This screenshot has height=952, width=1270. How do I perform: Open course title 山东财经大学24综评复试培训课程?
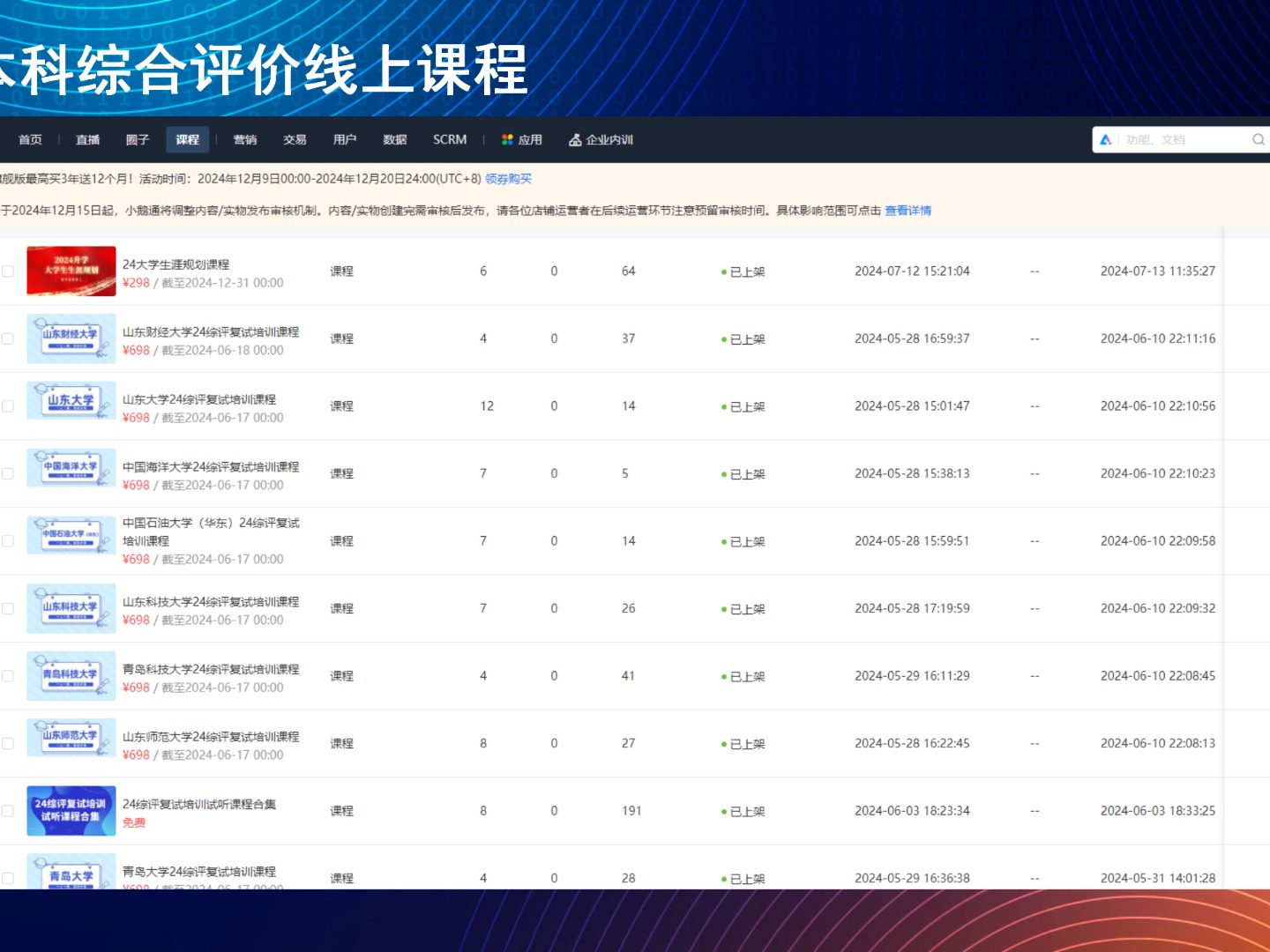tap(211, 331)
